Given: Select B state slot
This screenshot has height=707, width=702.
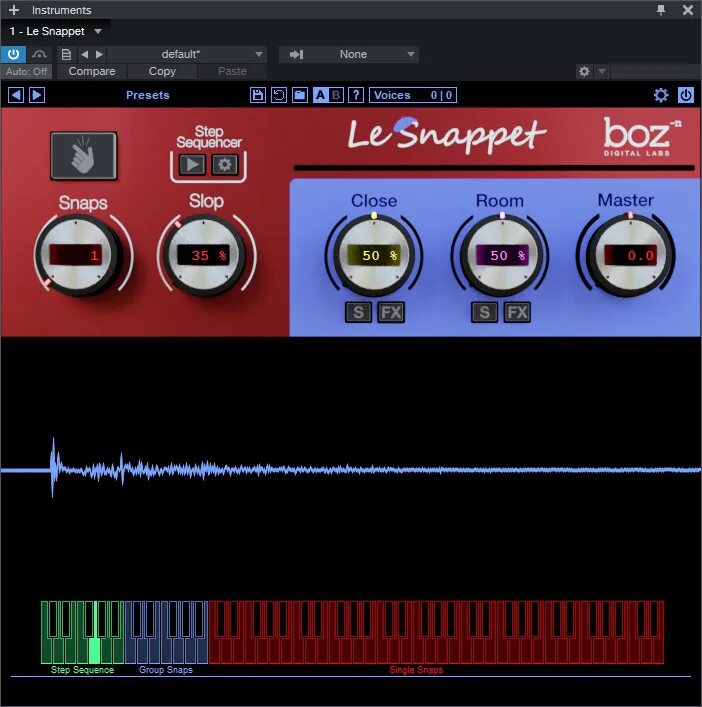Looking at the screenshot, I should [x=335, y=95].
